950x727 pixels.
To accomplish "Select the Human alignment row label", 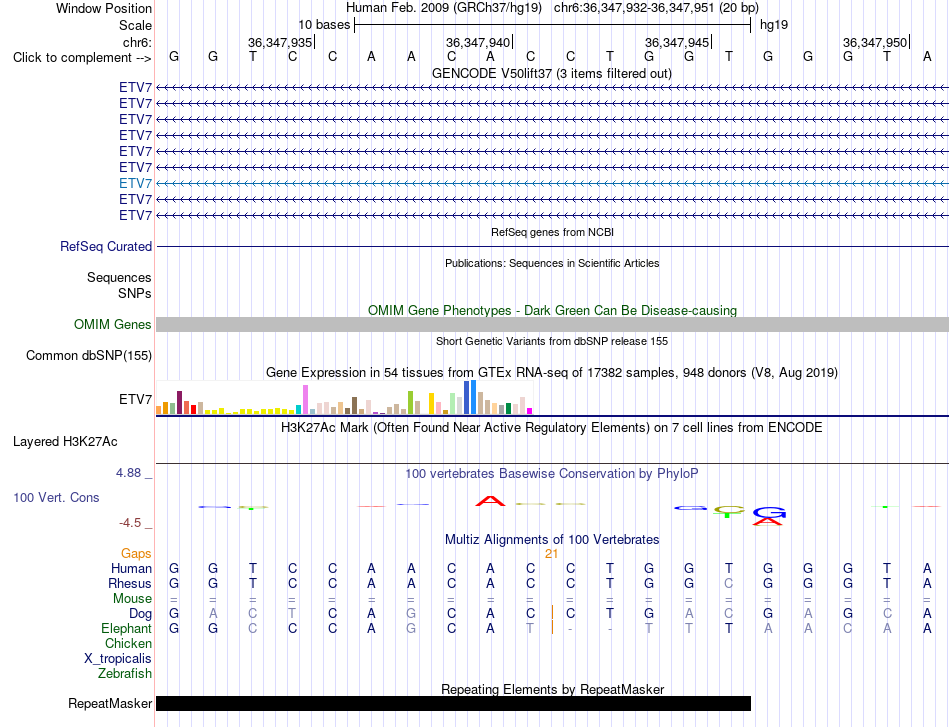I will (x=131, y=568).
